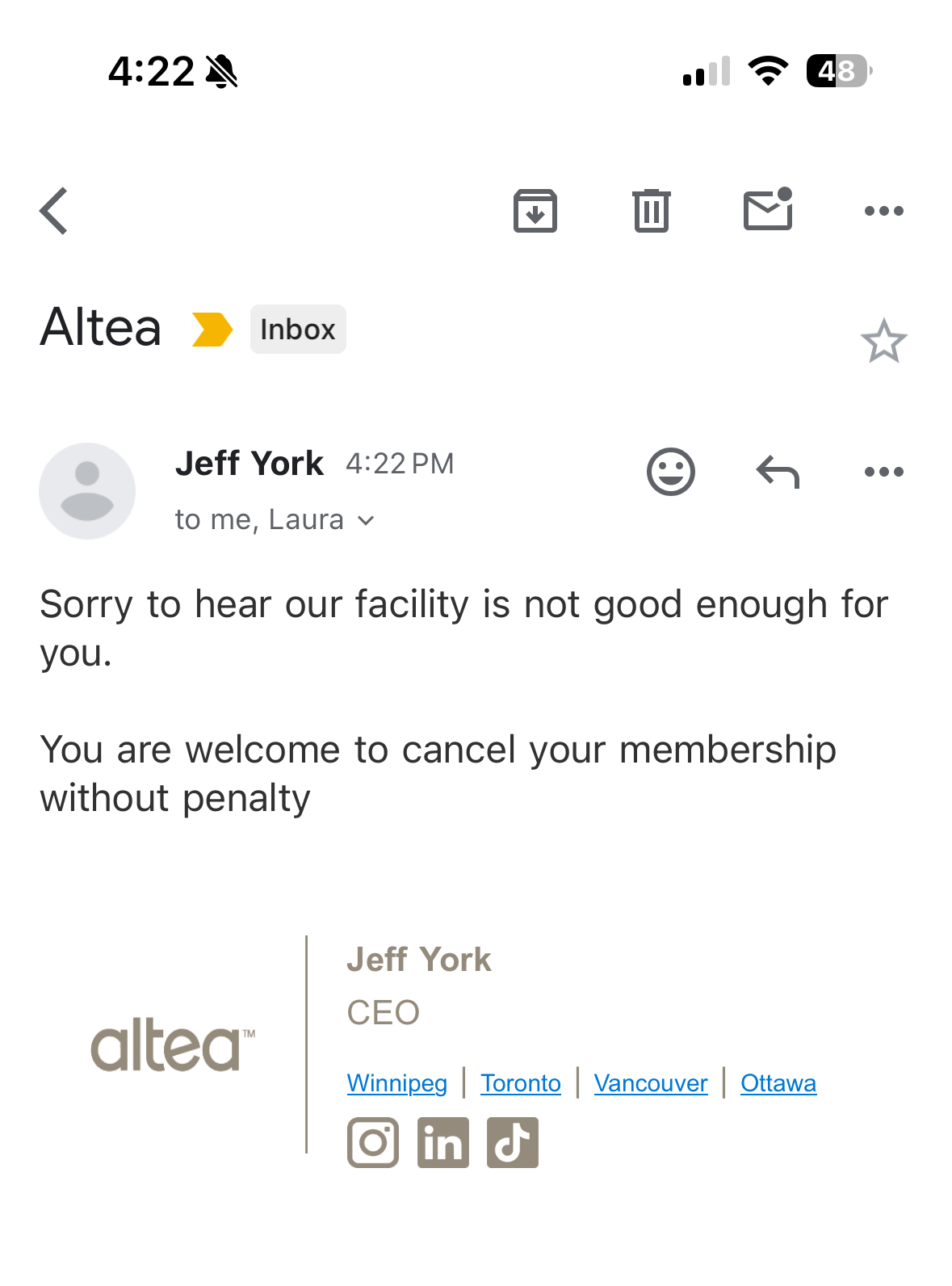Open the Vancouver link in signature
The image size is (952, 1286).
point(651,1083)
